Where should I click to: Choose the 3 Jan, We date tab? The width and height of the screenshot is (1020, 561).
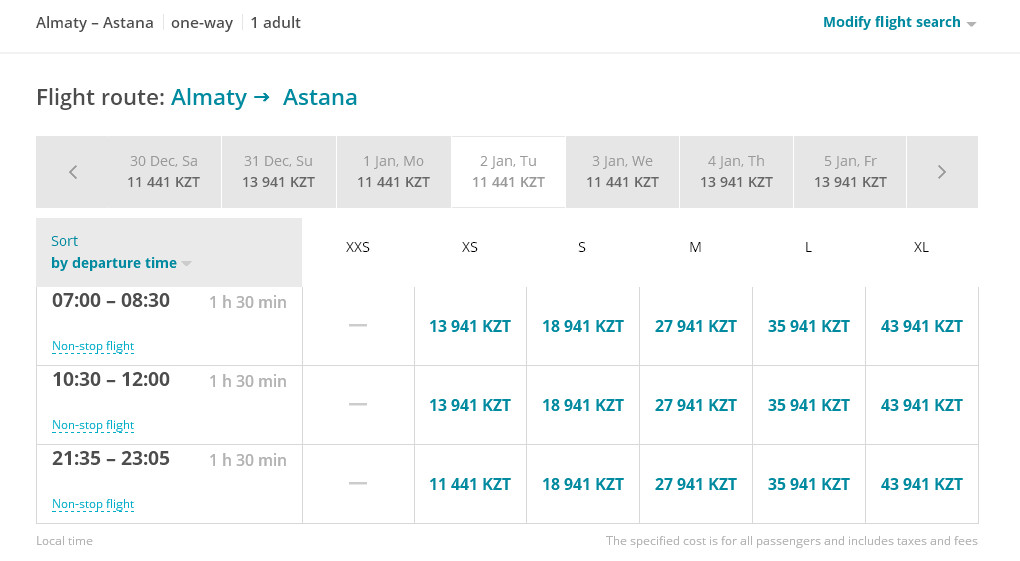(623, 172)
